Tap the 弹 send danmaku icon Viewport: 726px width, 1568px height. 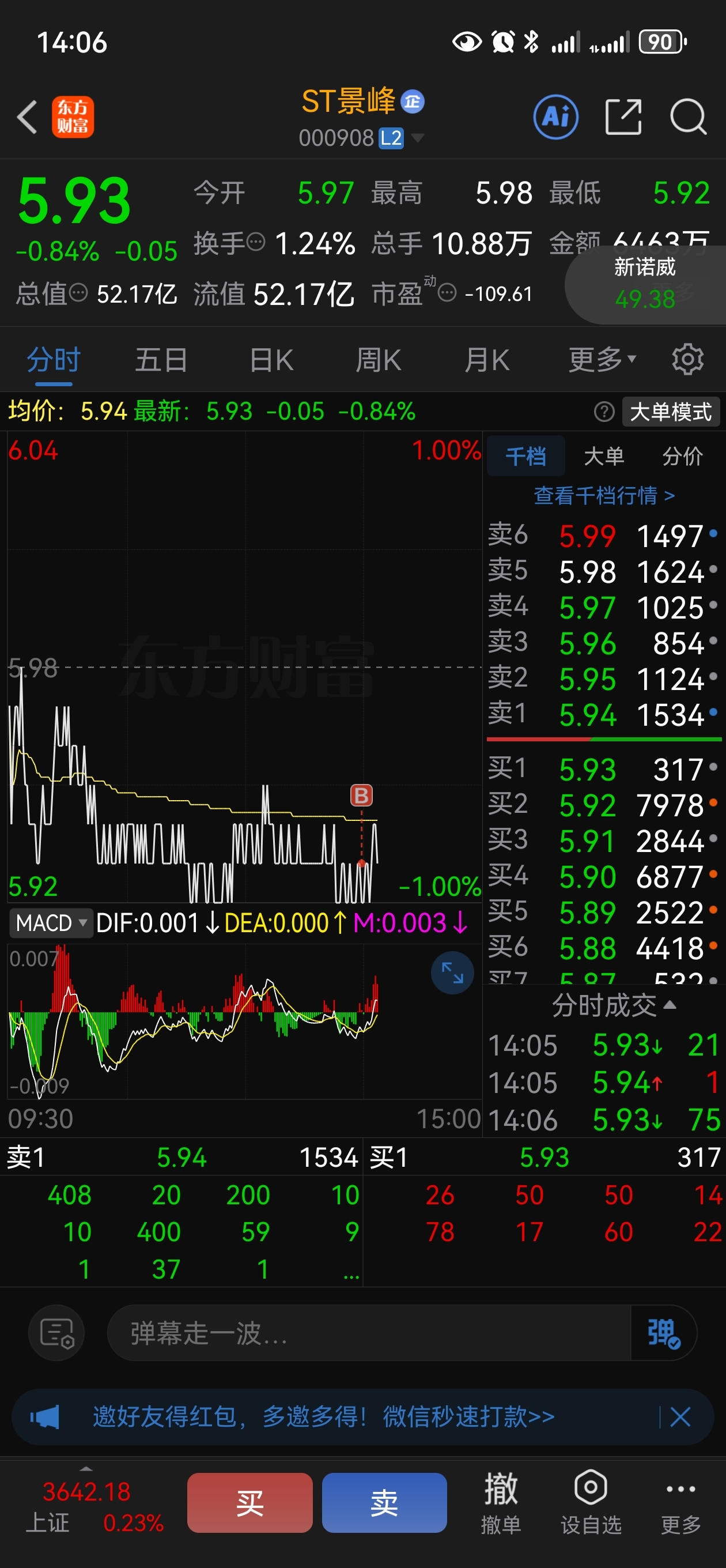[x=663, y=1333]
